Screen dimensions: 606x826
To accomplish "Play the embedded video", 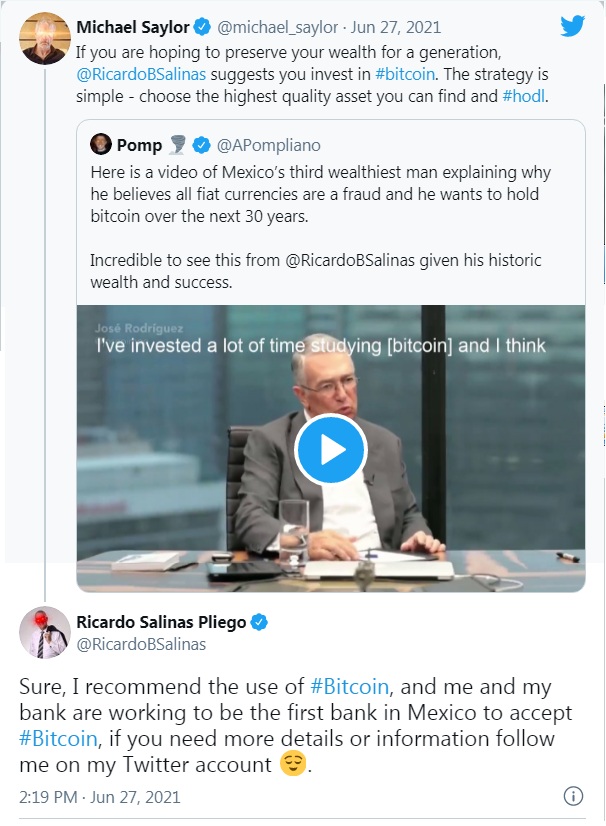I will click(330, 449).
